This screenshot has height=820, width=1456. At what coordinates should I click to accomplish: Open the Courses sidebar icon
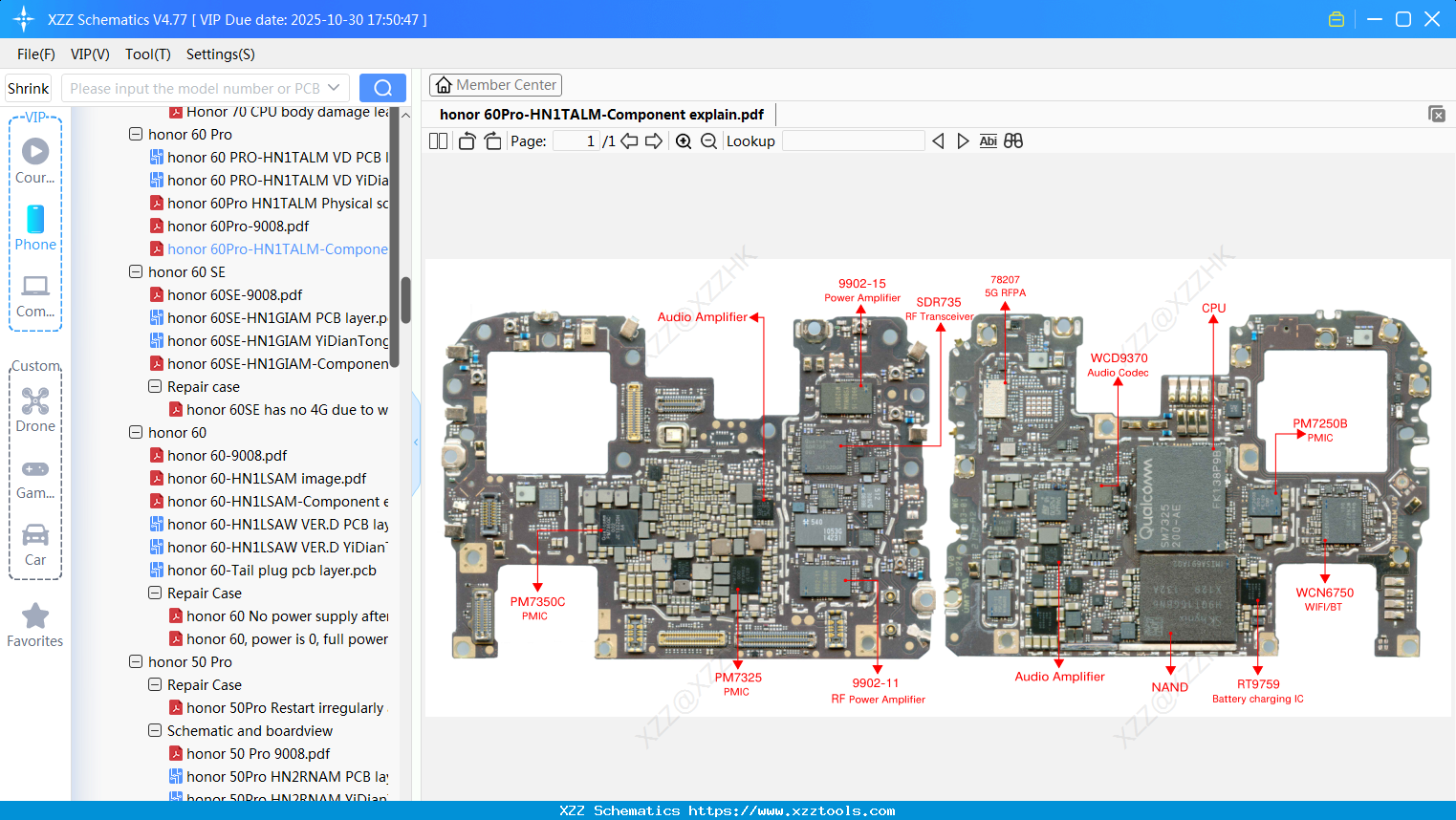pos(35,161)
